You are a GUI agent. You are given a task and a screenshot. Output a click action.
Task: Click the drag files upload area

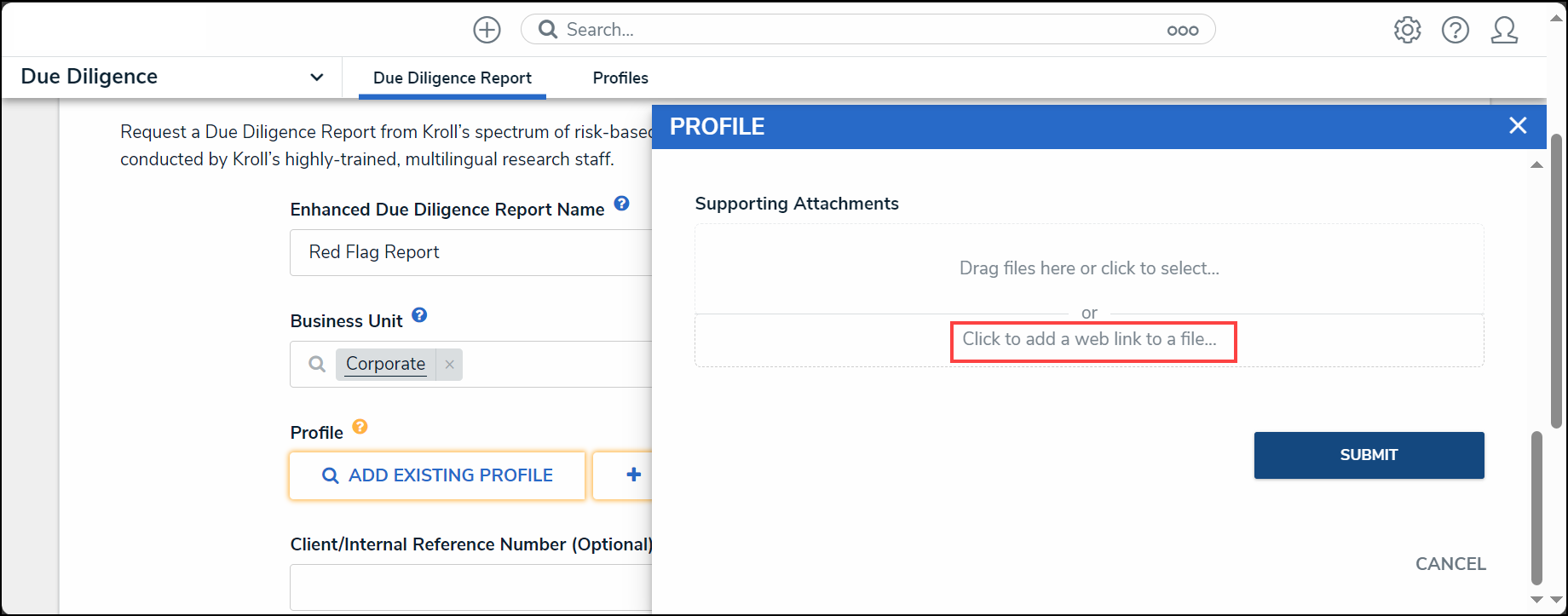coord(1089,268)
